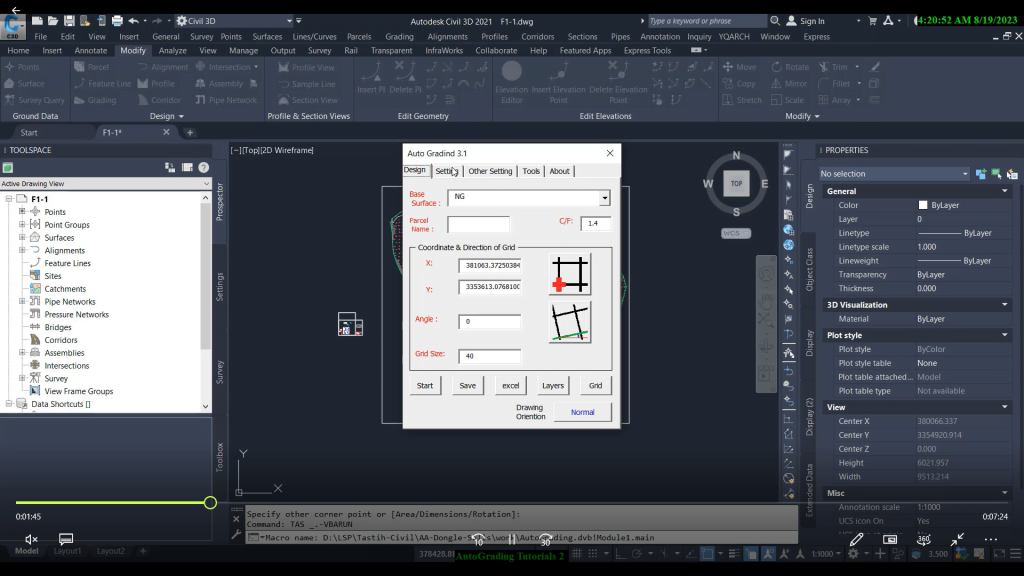Click the Parcel Name input field

tap(478, 224)
